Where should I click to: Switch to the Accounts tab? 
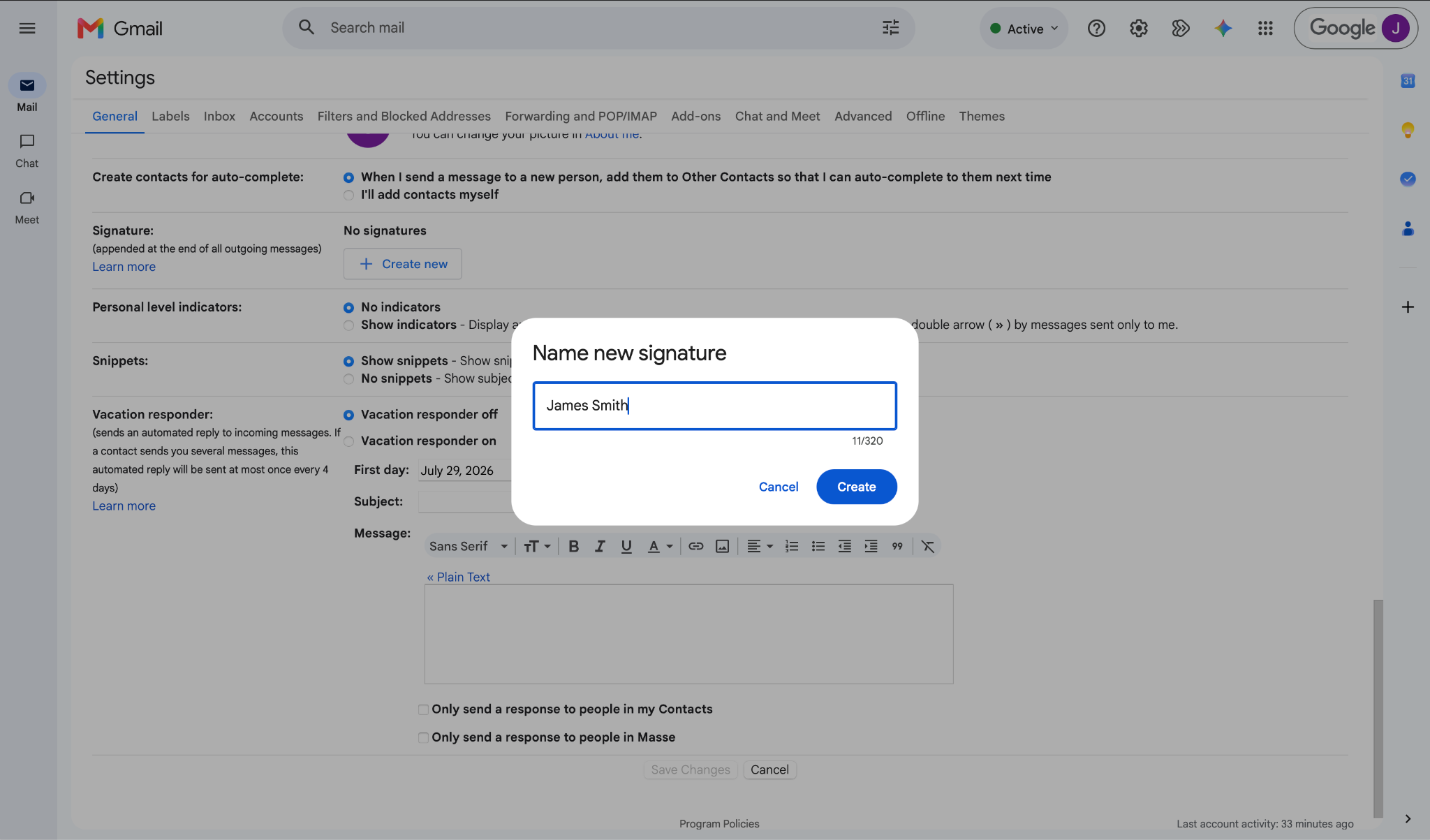pyautogui.click(x=277, y=116)
